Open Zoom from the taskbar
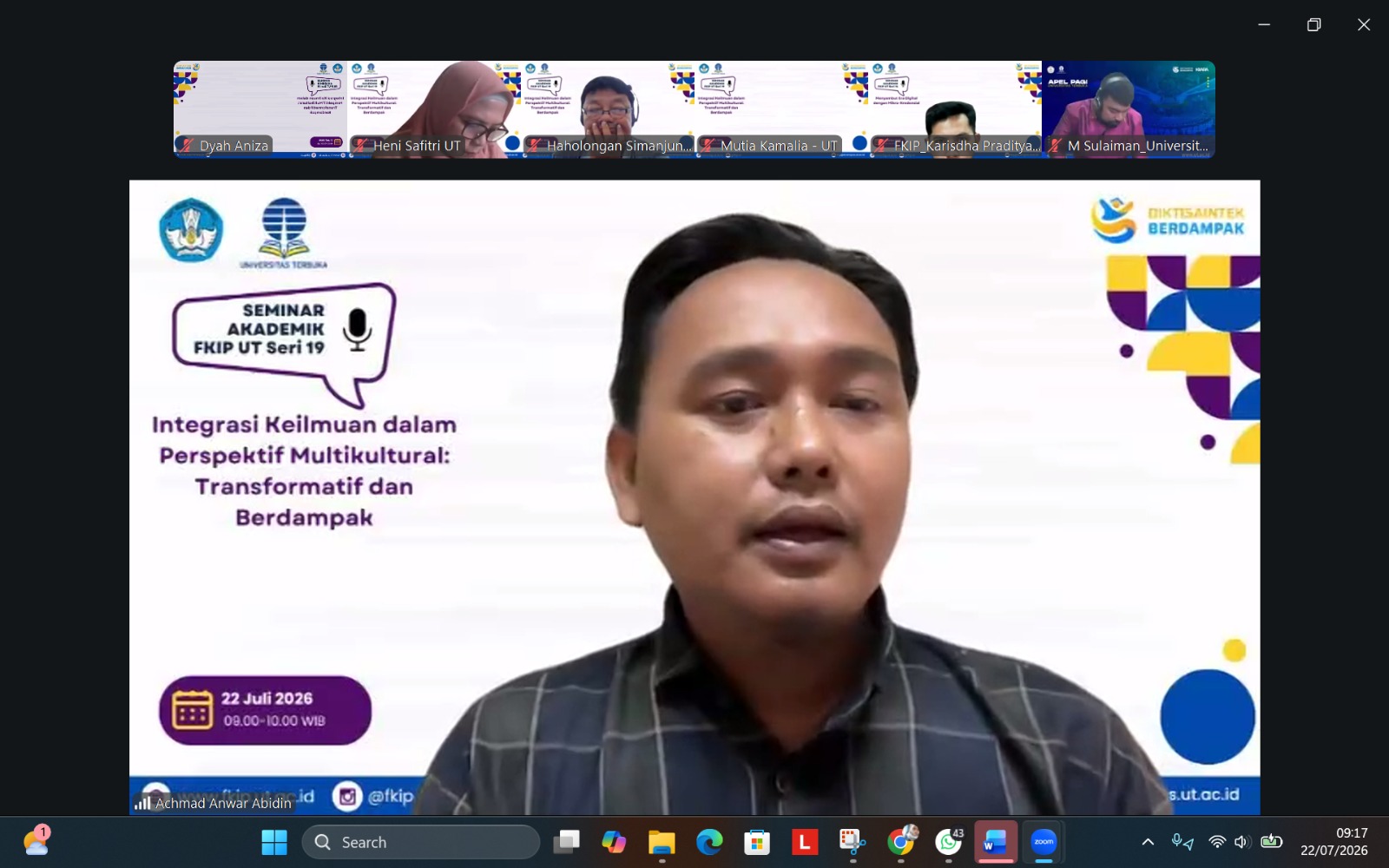 click(1043, 842)
